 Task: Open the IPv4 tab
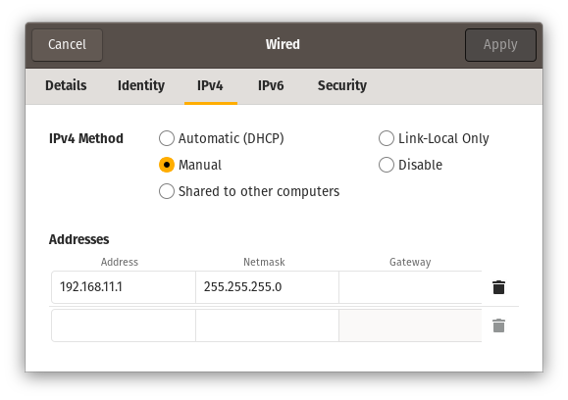pos(210,86)
